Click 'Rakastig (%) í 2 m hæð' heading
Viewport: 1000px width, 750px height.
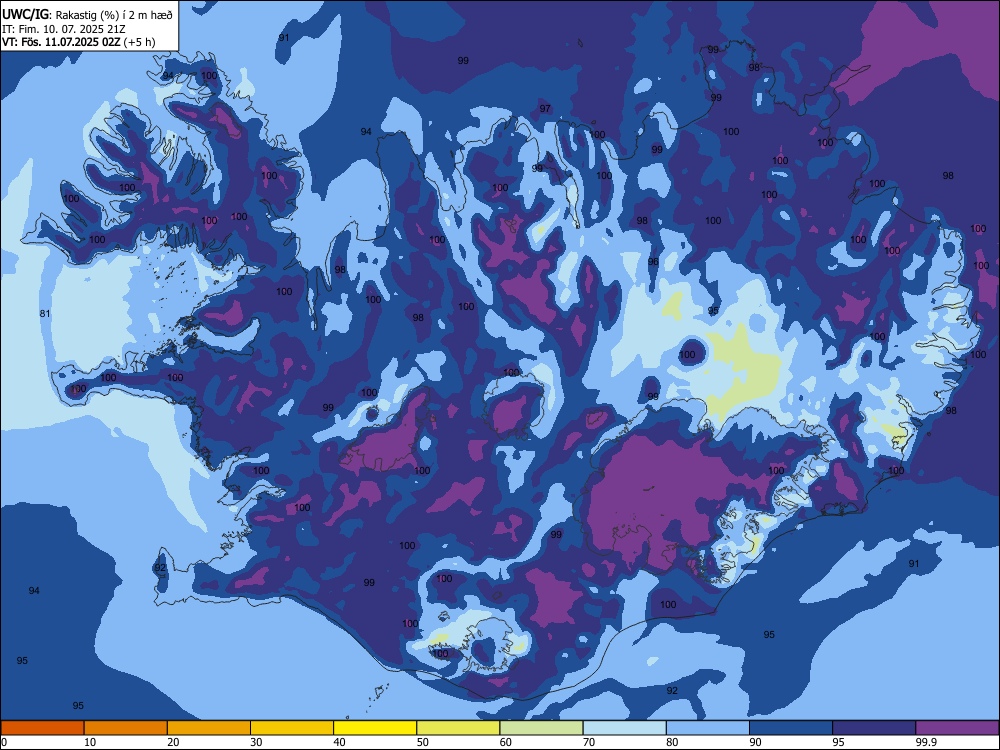(114, 15)
